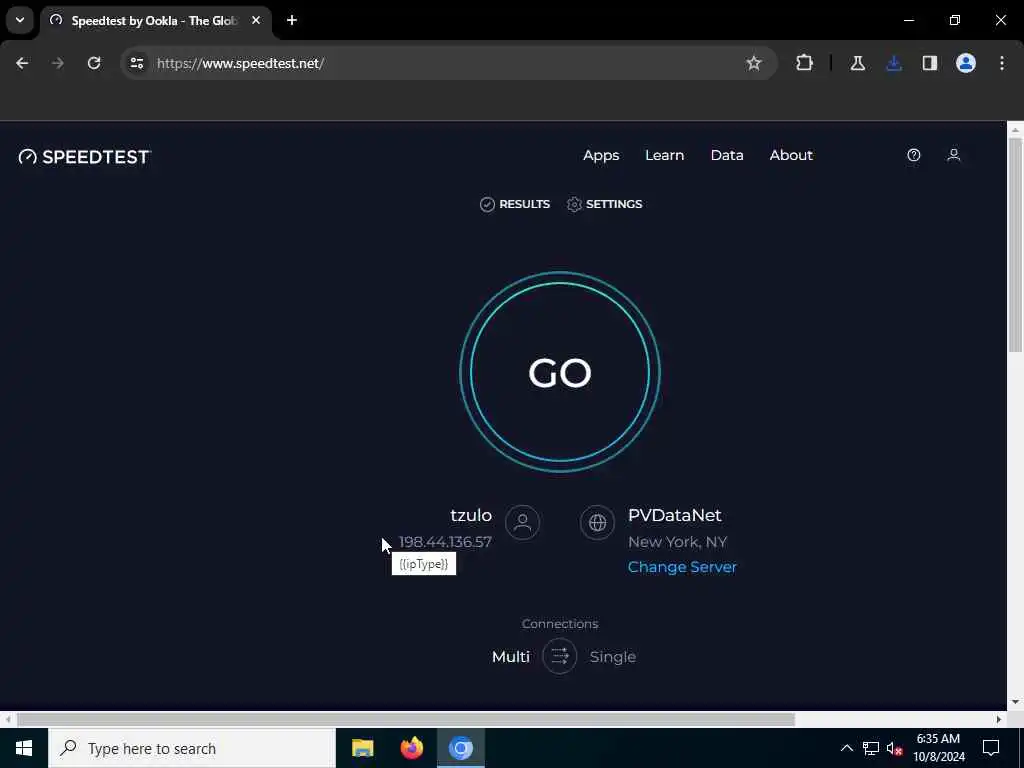Show hidden system tray icons

[846, 748]
